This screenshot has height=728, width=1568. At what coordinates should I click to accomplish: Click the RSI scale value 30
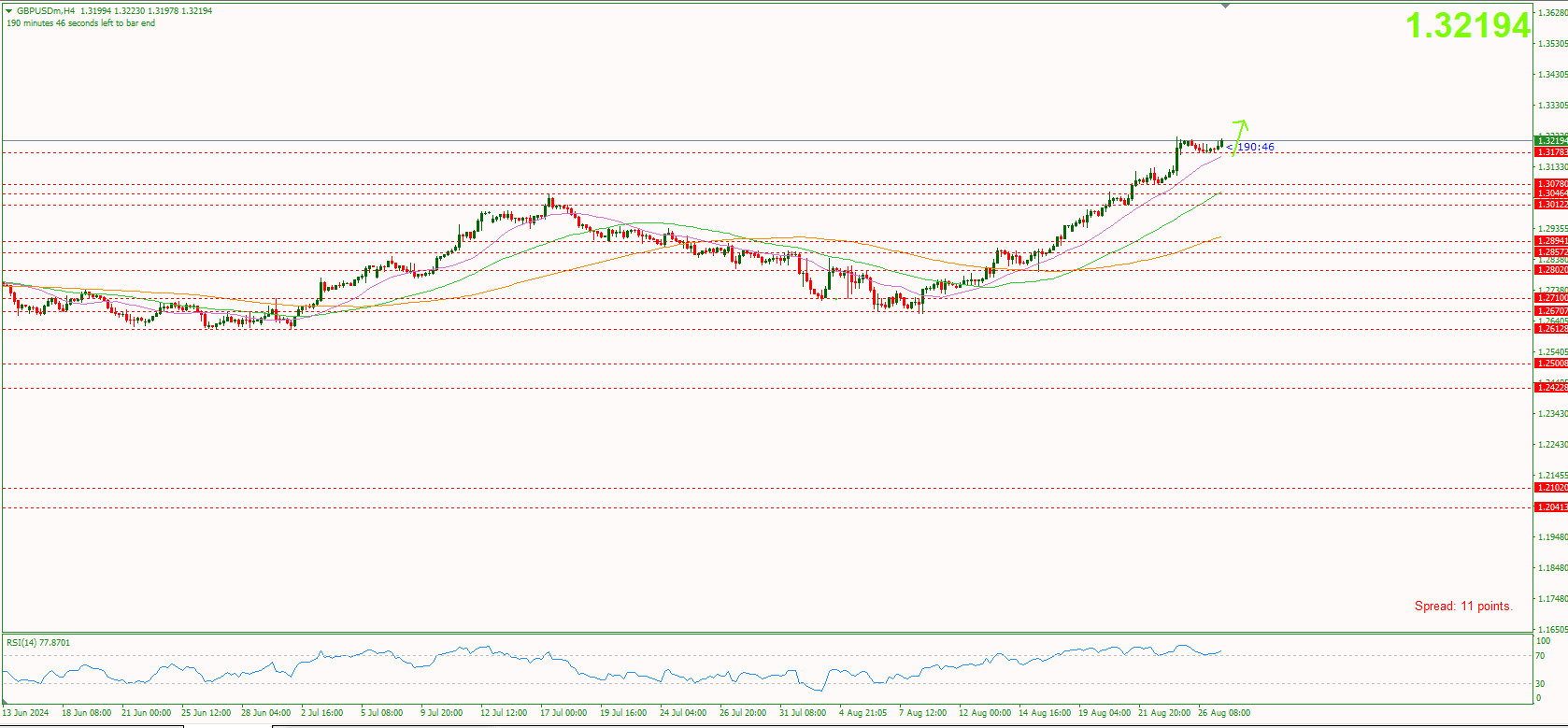click(1540, 684)
